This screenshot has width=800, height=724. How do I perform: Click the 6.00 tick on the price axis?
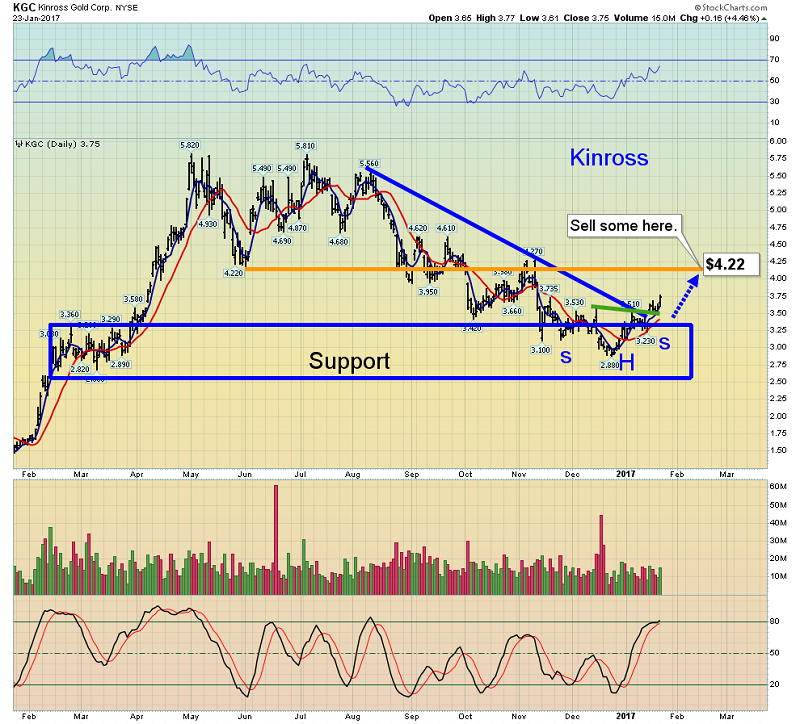coord(777,141)
